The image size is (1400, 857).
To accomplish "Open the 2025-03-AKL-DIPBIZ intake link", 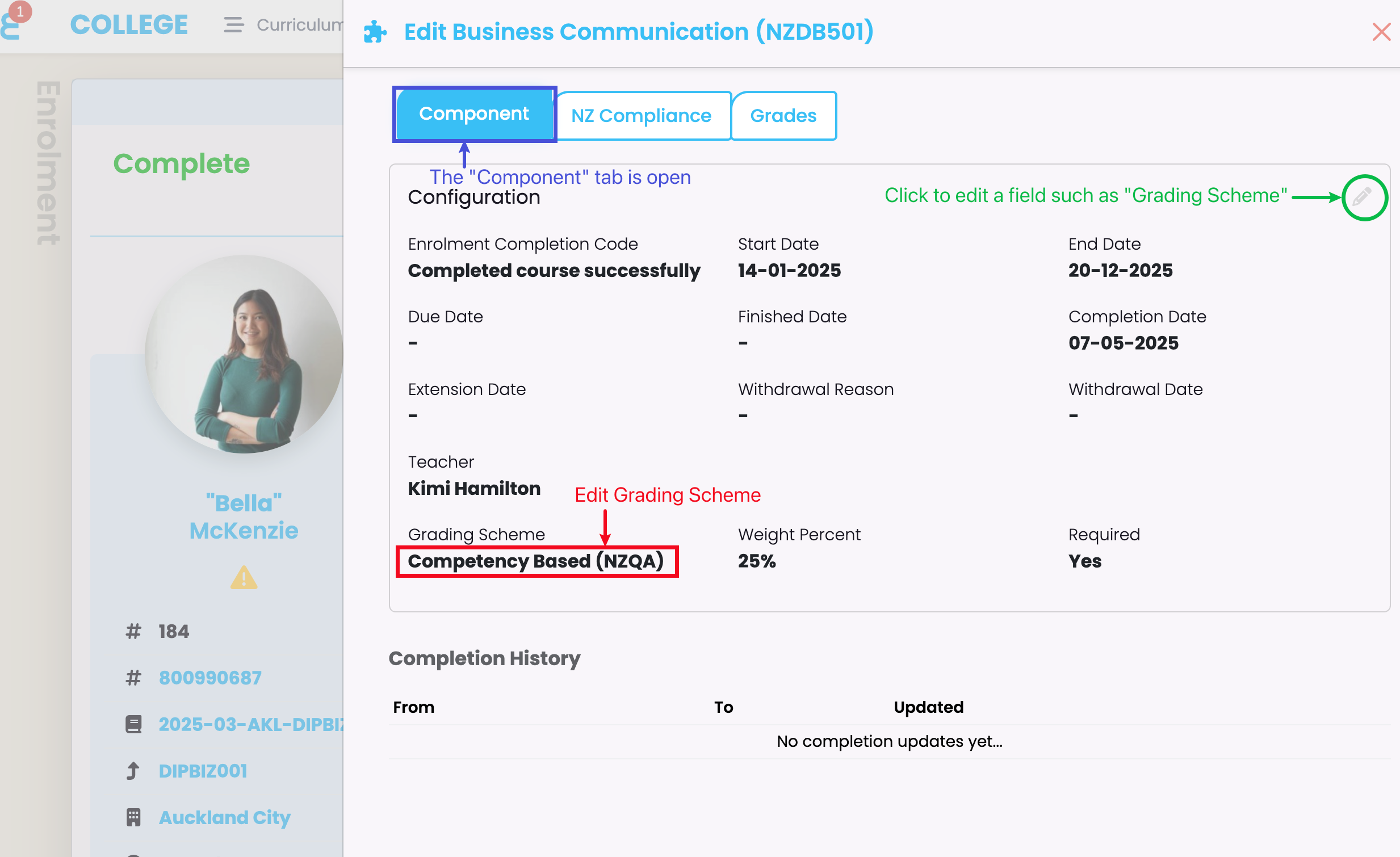I will pos(250,724).
